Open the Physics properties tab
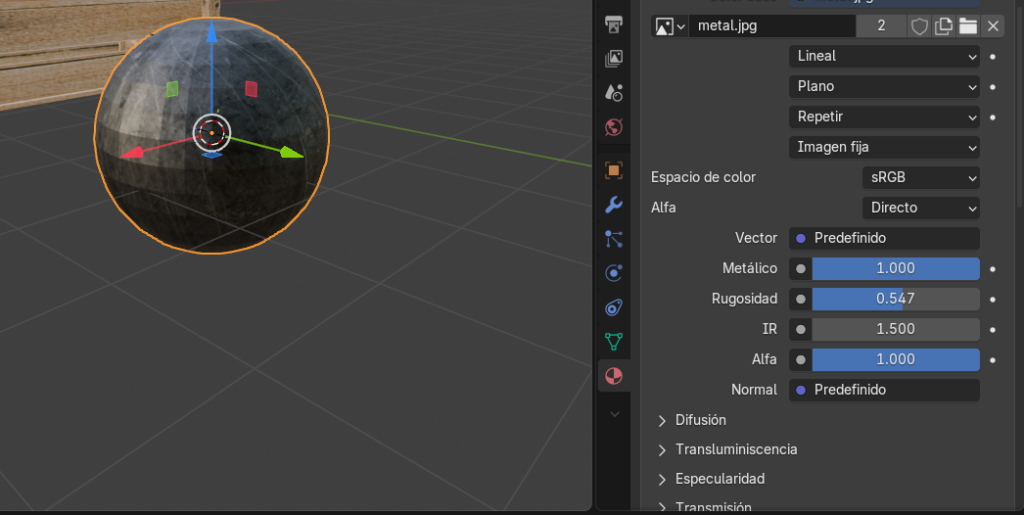1024x515 pixels. coord(614,273)
